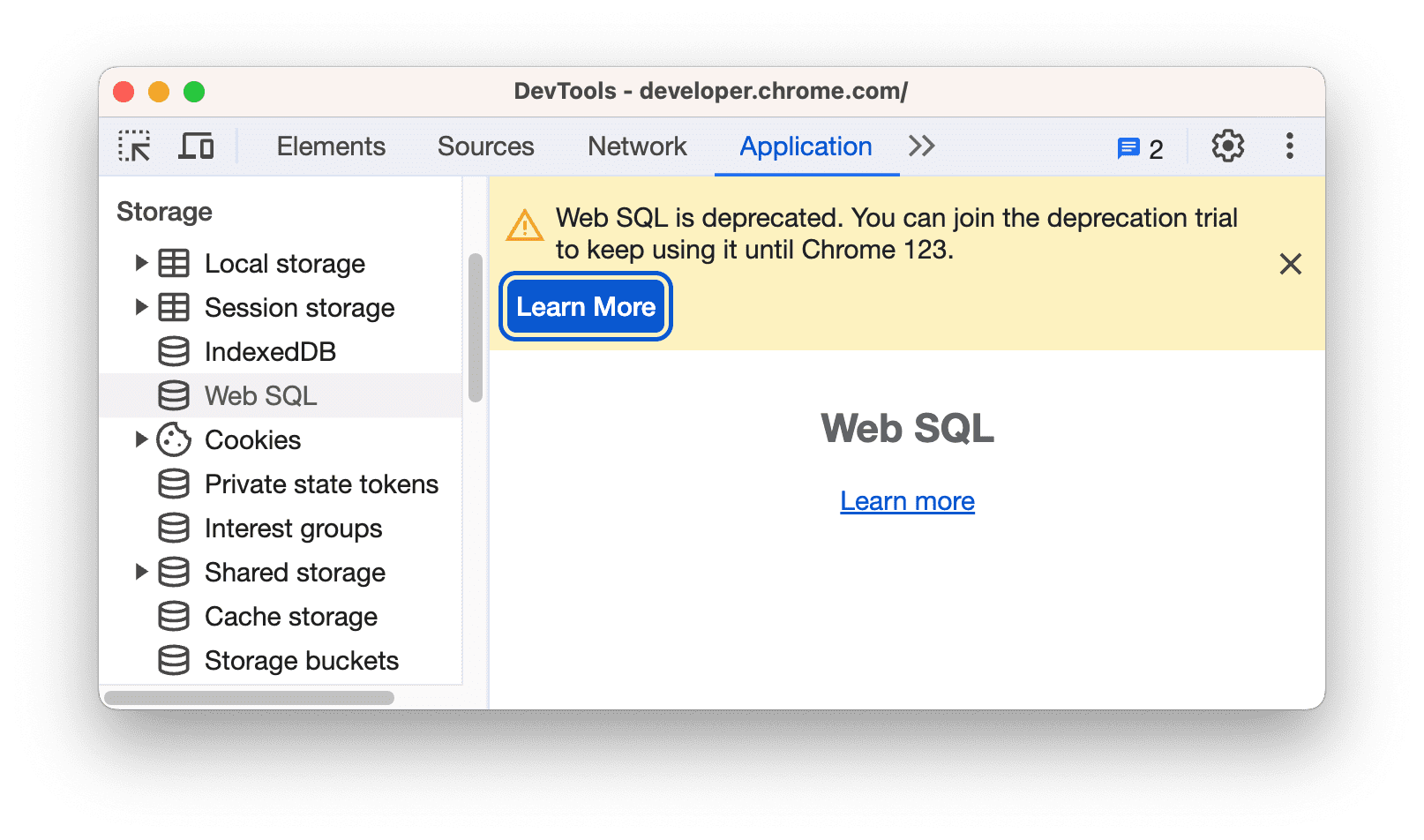Open the console messages icon showing 2

(x=1130, y=148)
